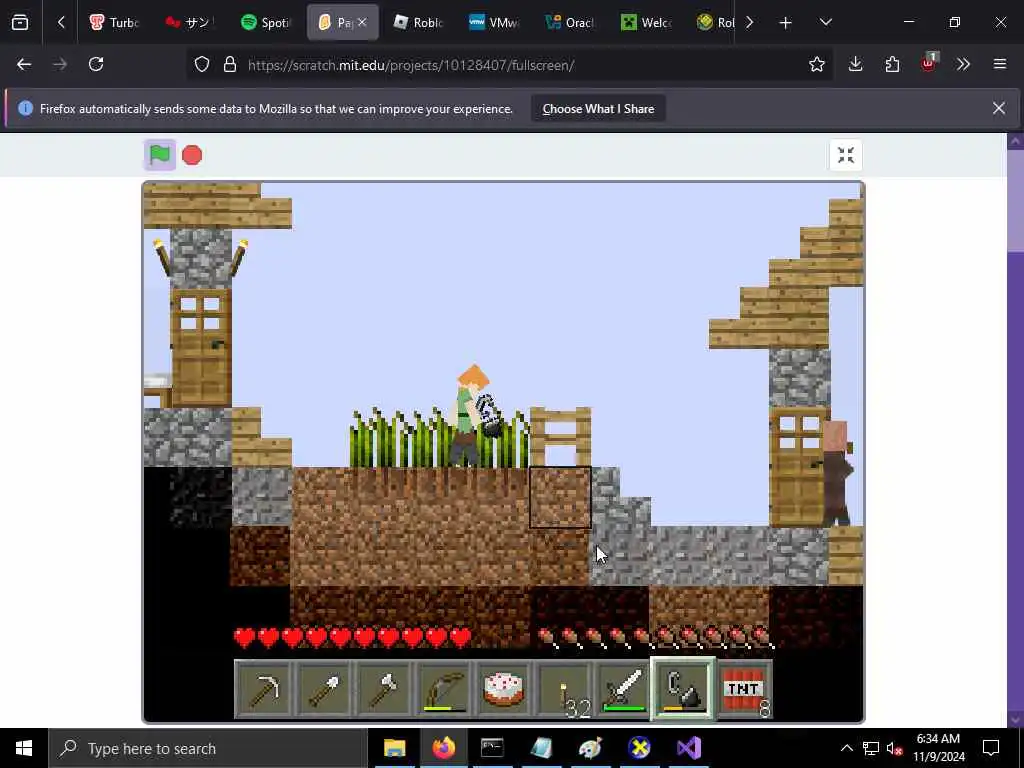The height and width of the screenshot is (768, 1024).
Task: Click the Type here to search box
Action: click(208, 748)
